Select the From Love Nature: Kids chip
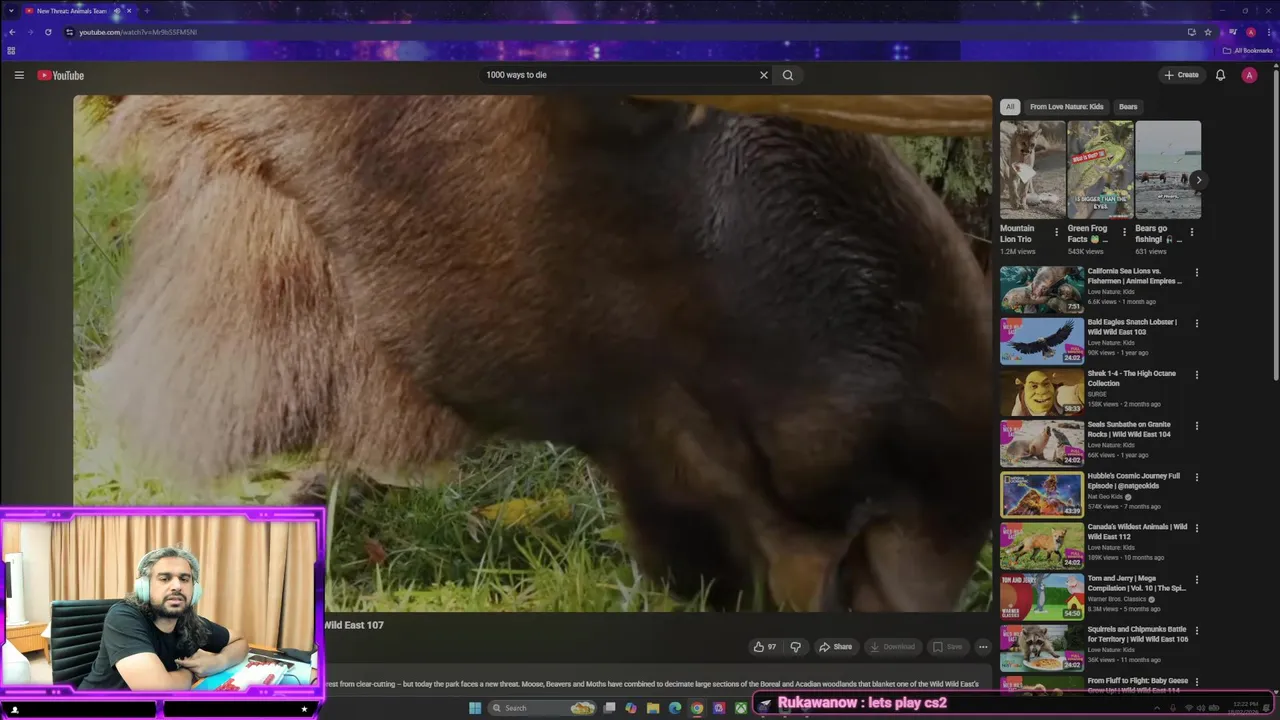The image size is (1280, 720). pos(1067,106)
